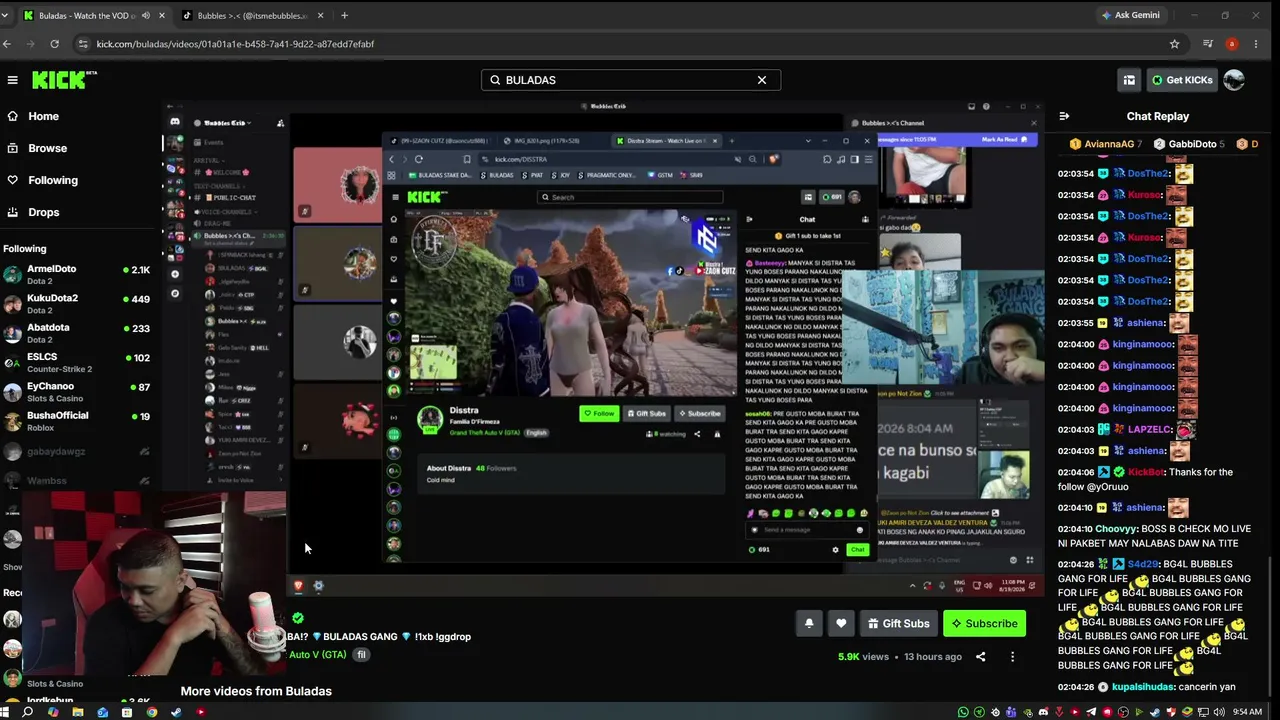Open BushaOfficial channel from Following list
1280x720 pixels.
77,421
